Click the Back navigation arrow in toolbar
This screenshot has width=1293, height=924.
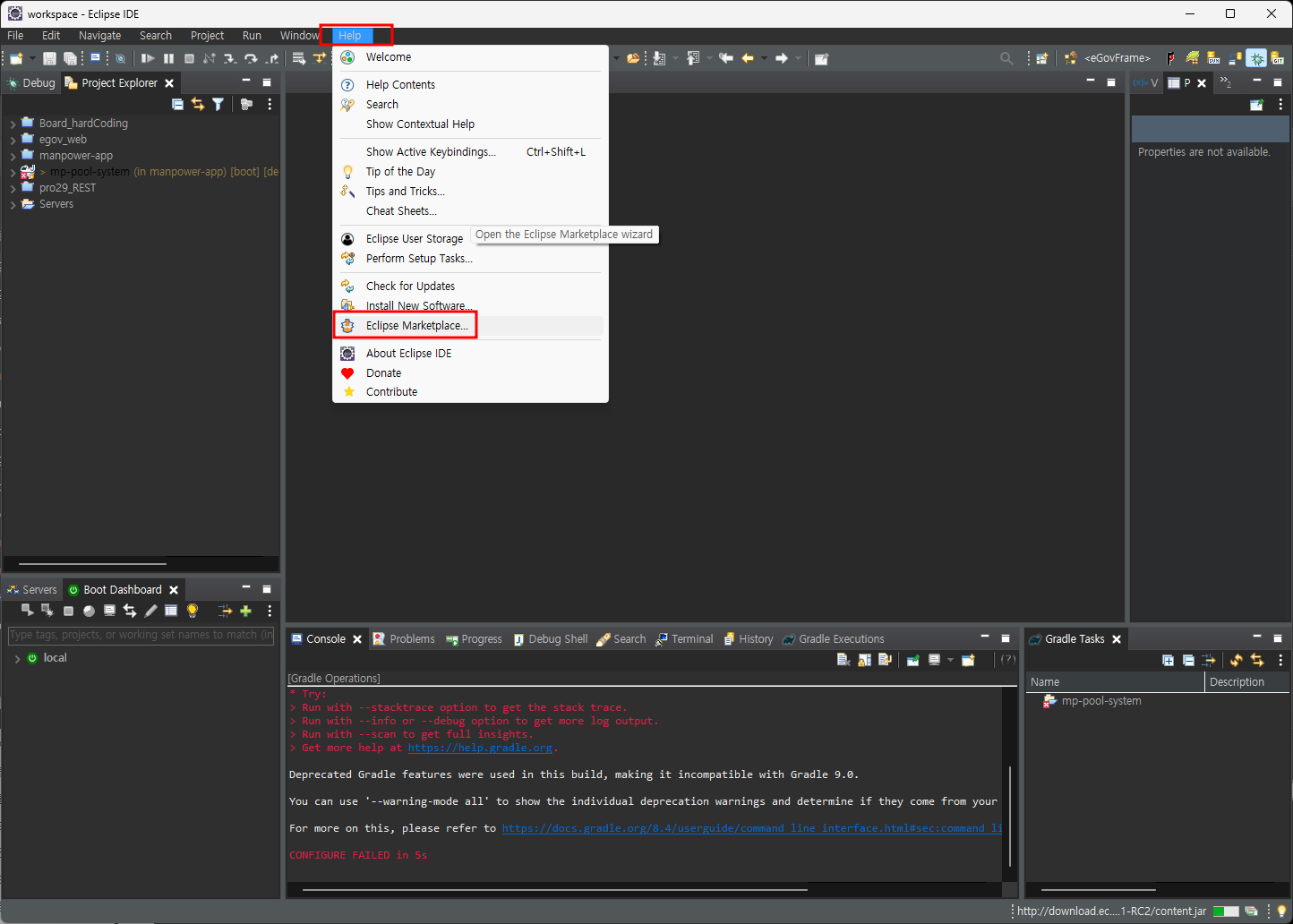[x=748, y=58]
